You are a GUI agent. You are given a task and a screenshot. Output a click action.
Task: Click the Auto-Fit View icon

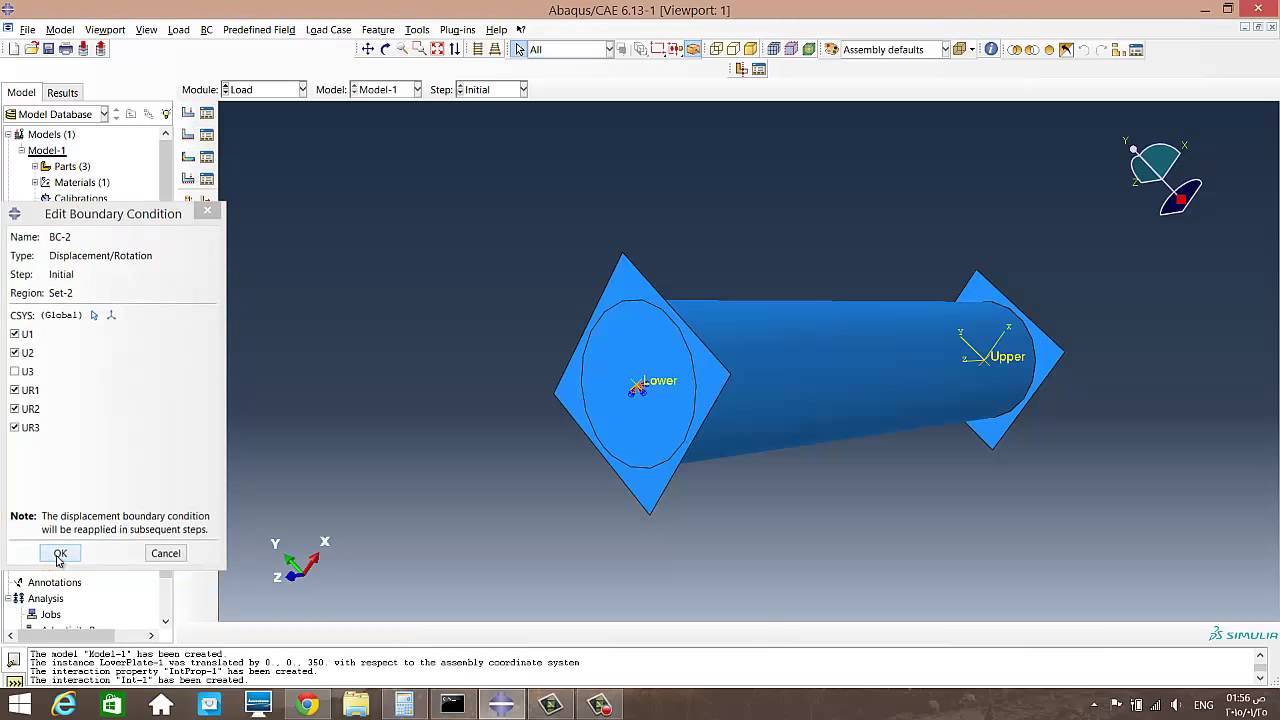tap(437, 49)
